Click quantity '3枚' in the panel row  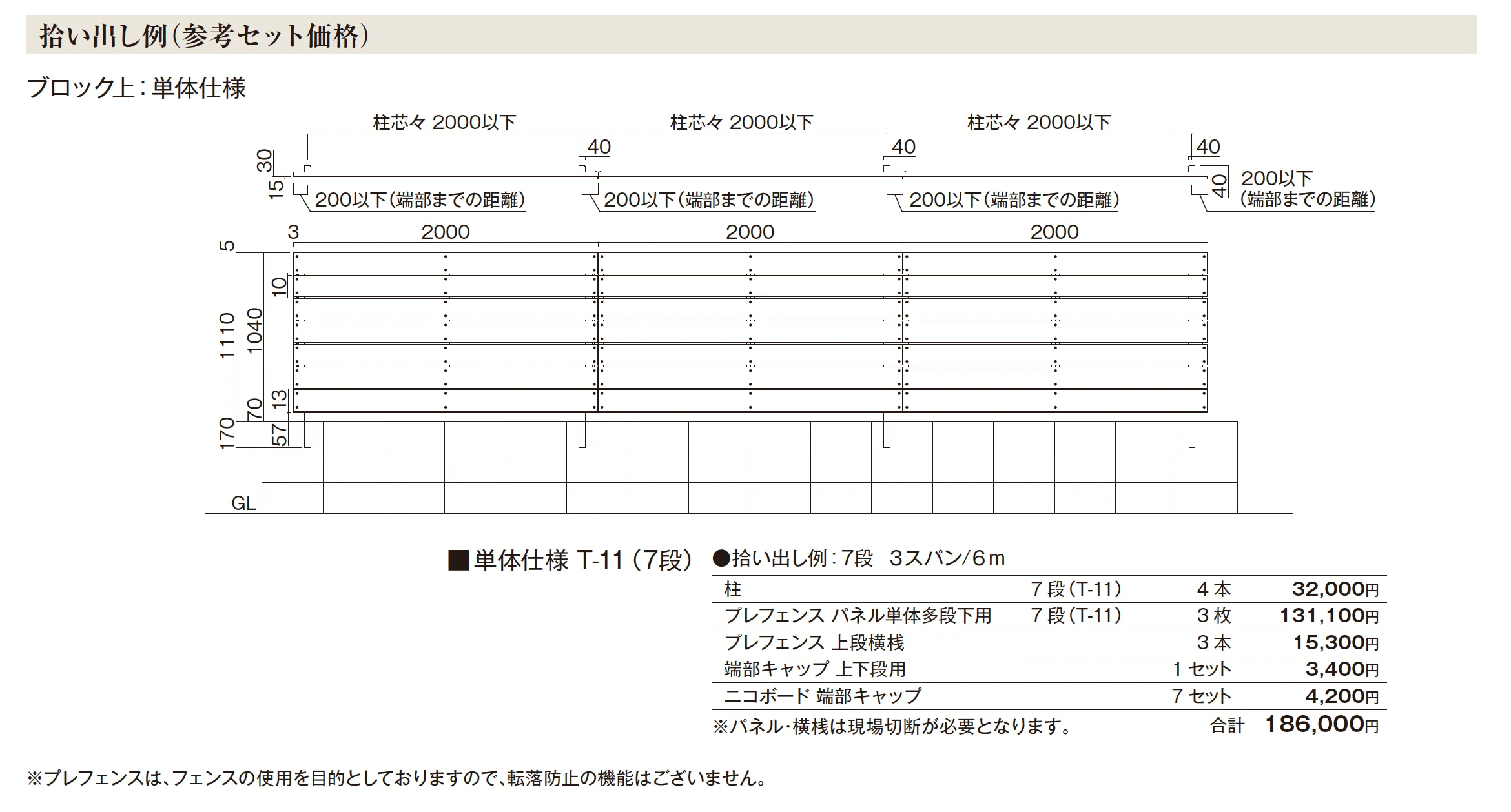coord(1214,616)
